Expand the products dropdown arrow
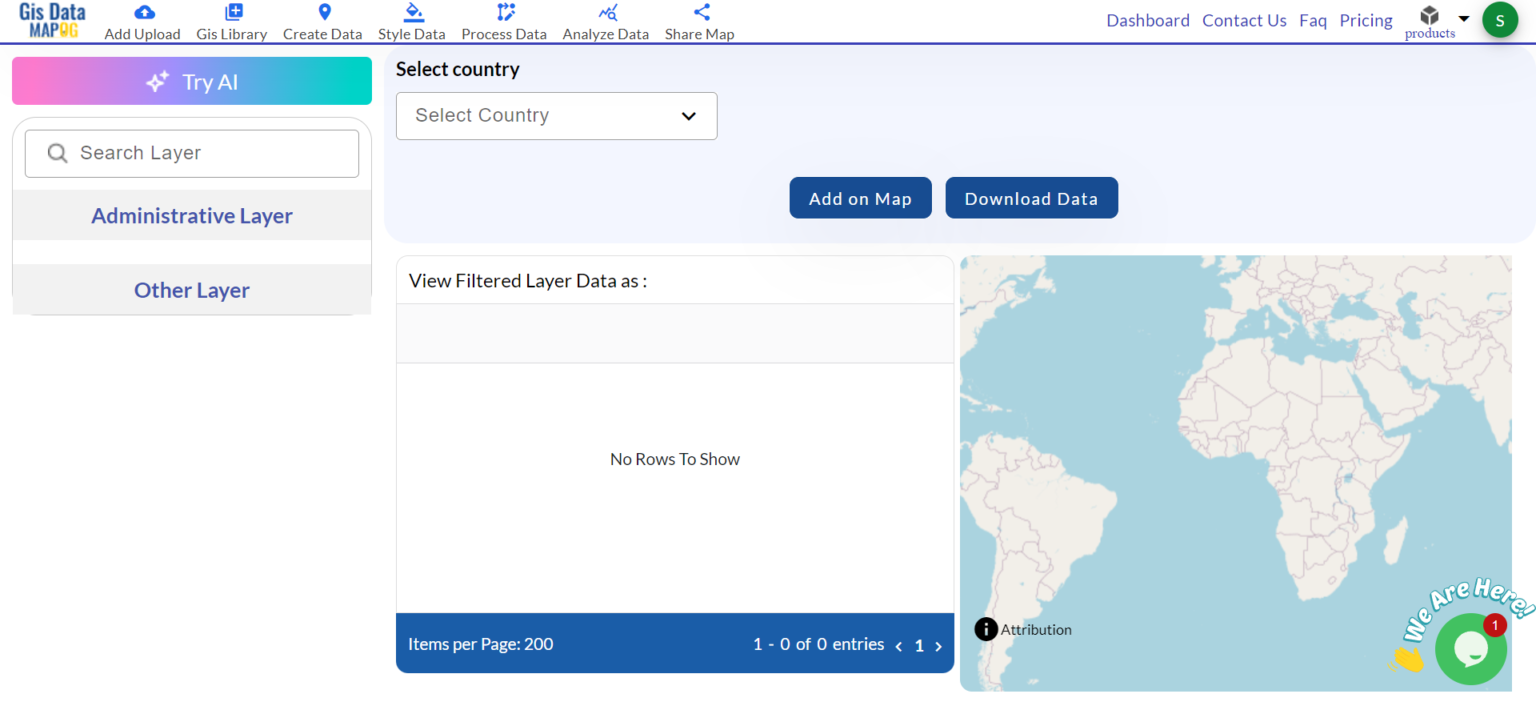Viewport: 1536px width, 706px height. 1464,19
